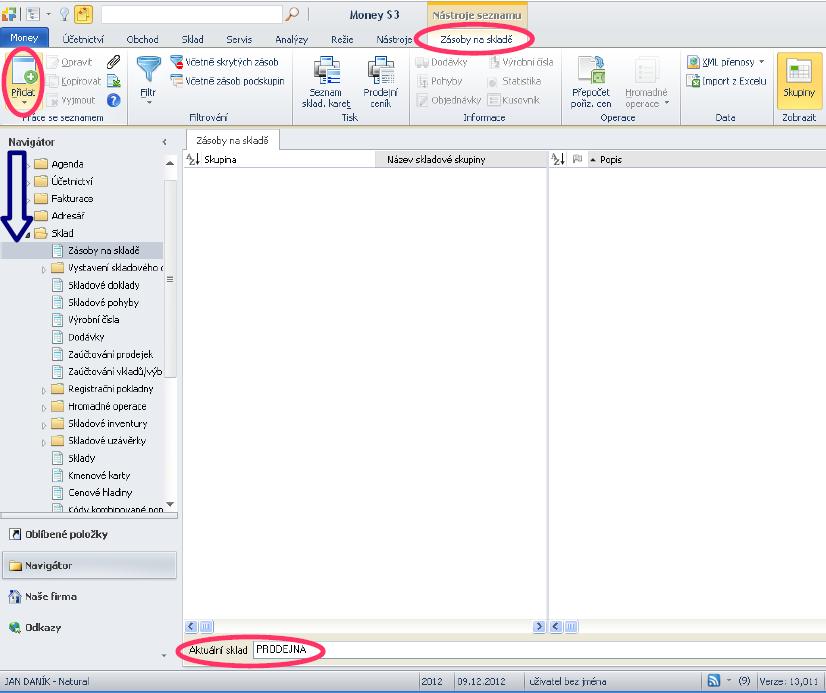Viewport: 826px width, 693px height.
Task: Print the Prodejní ceník price list
Action: click(380, 82)
